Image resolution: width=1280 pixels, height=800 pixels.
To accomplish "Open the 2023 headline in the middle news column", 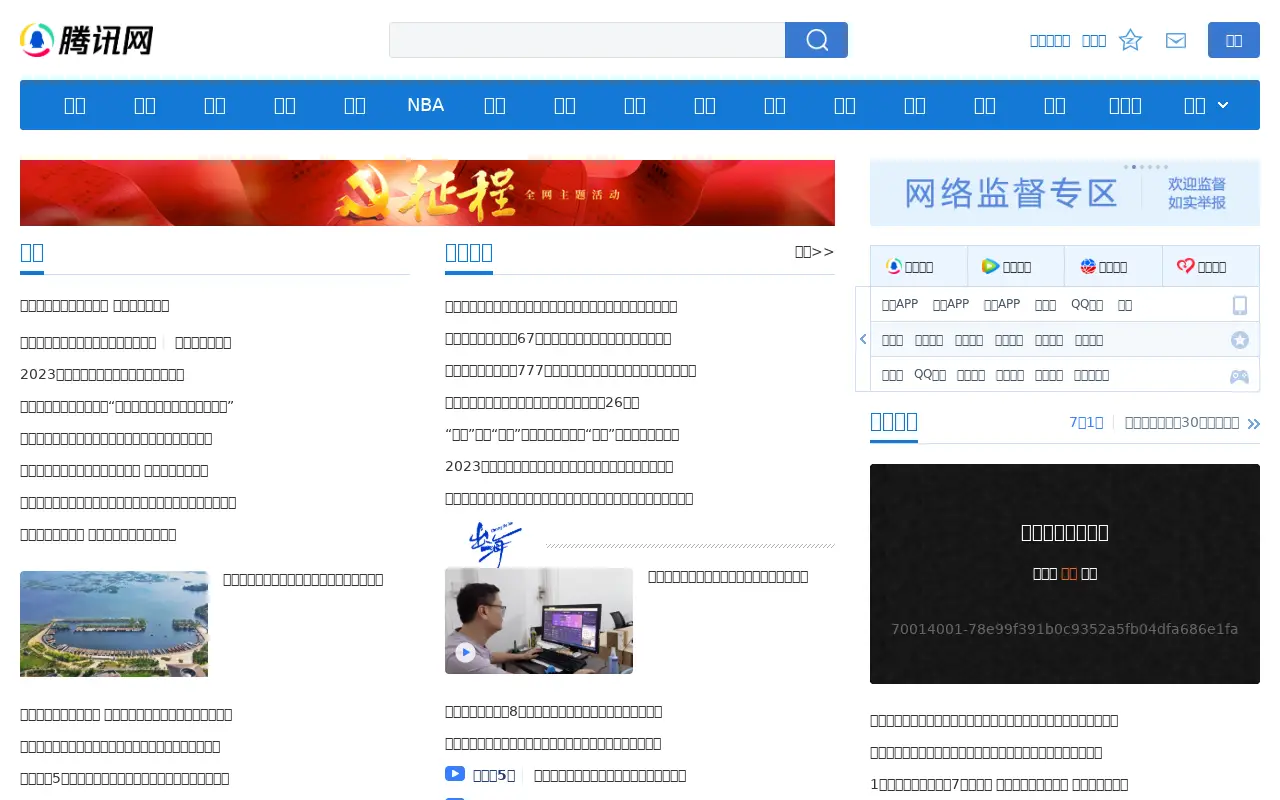I will click(559, 466).
